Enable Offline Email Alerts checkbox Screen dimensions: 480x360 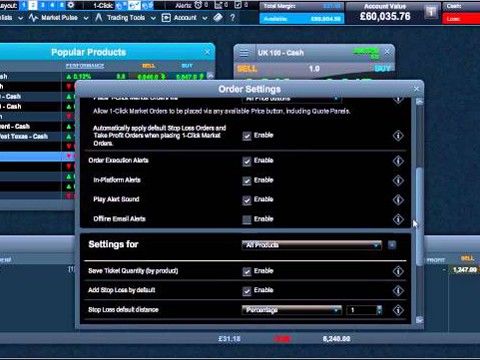pyautogui.click(x=247, y=219)
